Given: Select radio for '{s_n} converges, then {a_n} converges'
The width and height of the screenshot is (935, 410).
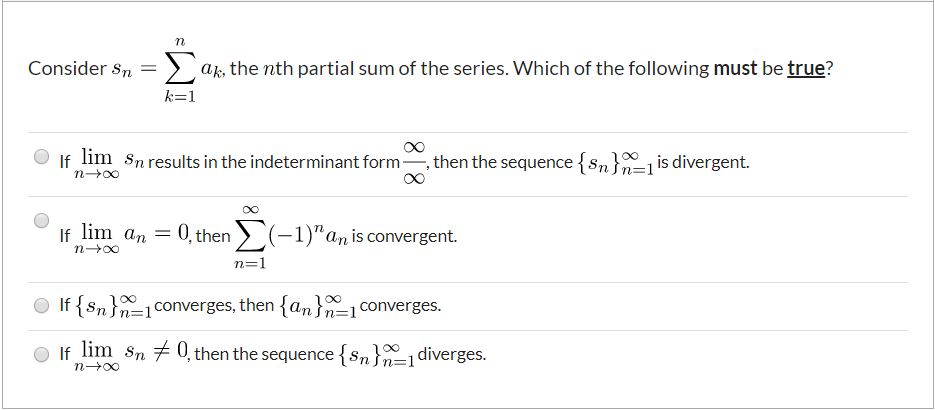Looking at the screenshot, I should click(x=41, y=306).
